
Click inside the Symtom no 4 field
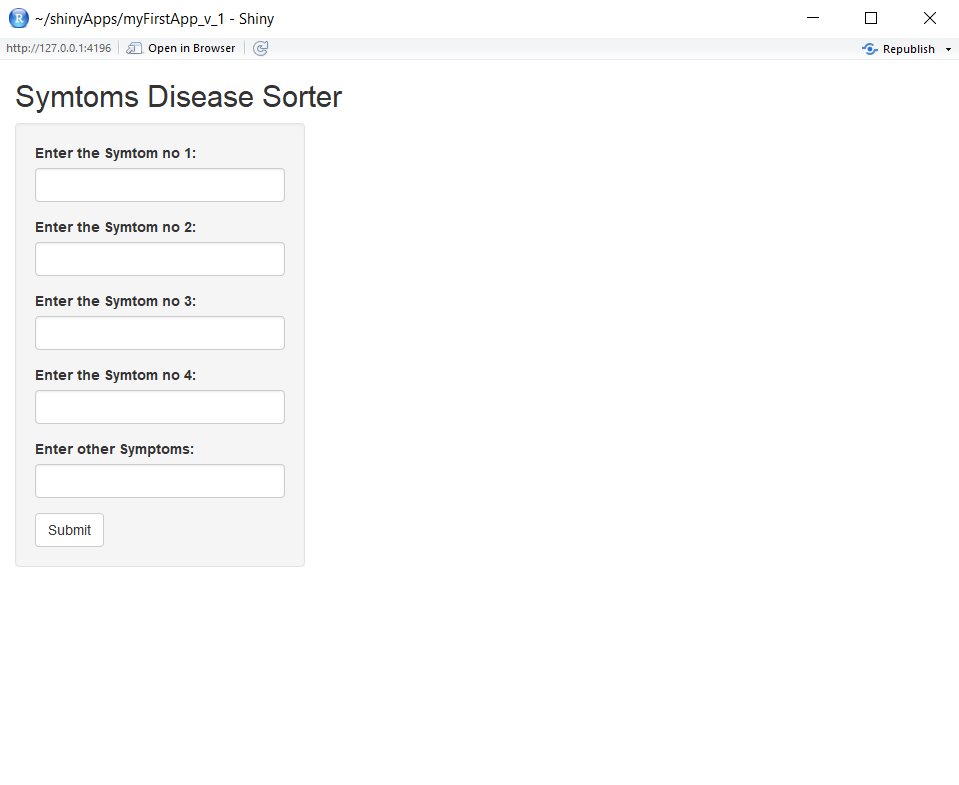click(160, 407)
